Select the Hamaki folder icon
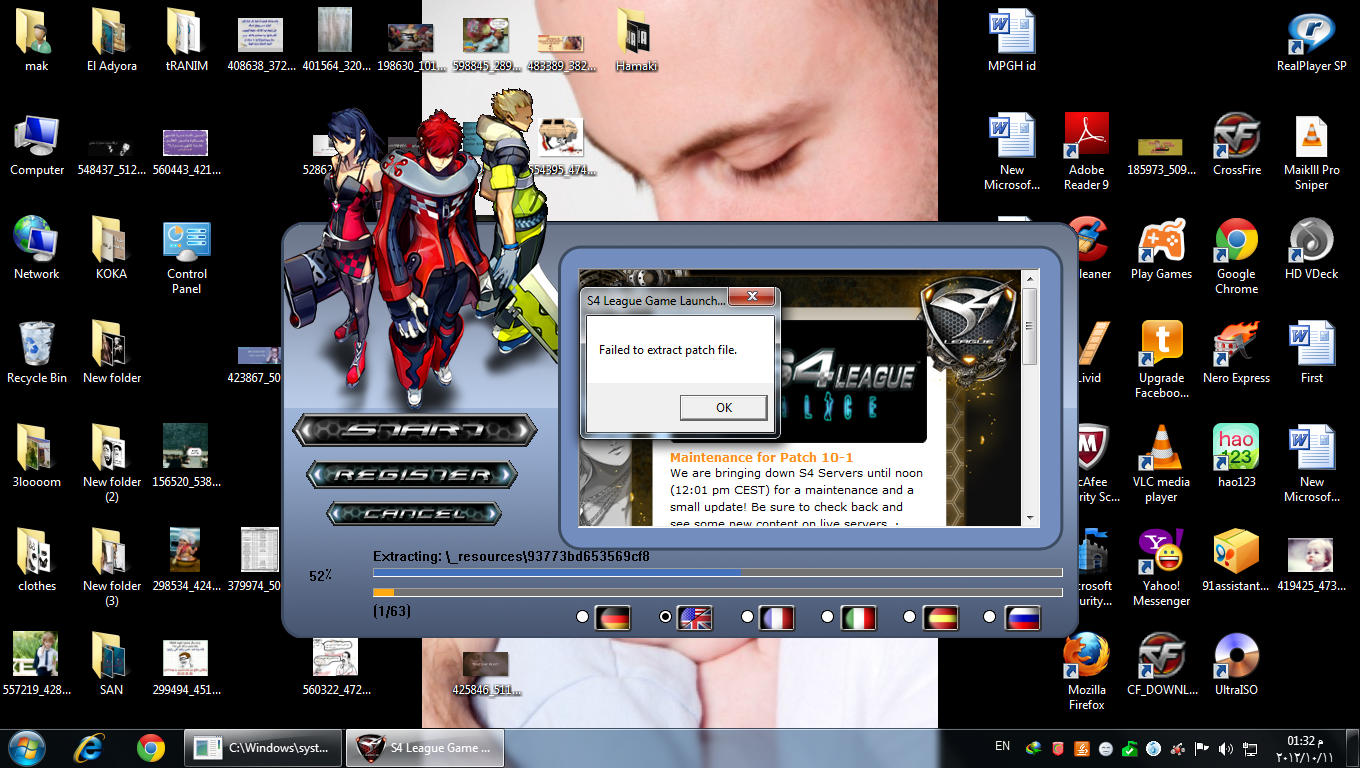Image resolution: width=1360 pixels, height=768 pixels. coord(636,41)
